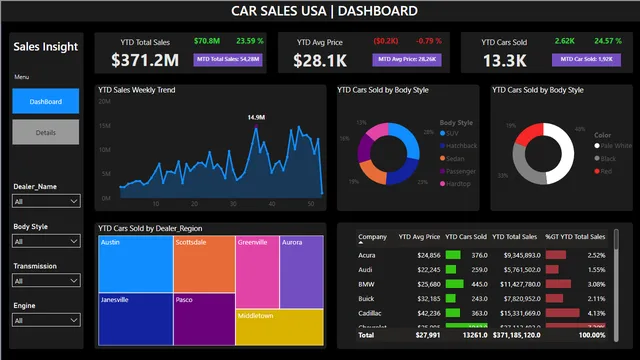The image size is (640, 360).
Task: Select the Janesville region tile
Action: pos(136,320)
